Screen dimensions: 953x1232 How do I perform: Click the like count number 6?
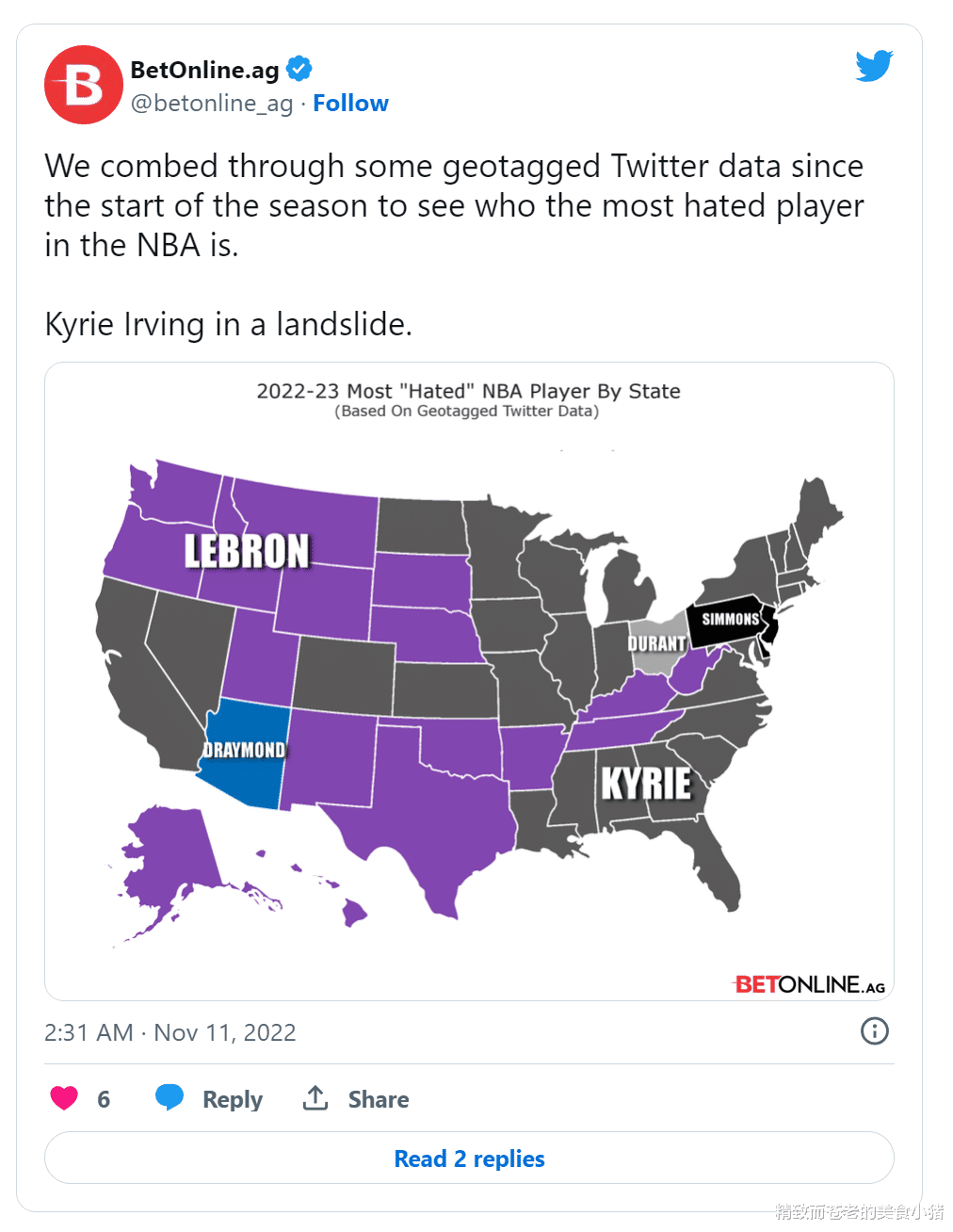tap(104, 1099)
